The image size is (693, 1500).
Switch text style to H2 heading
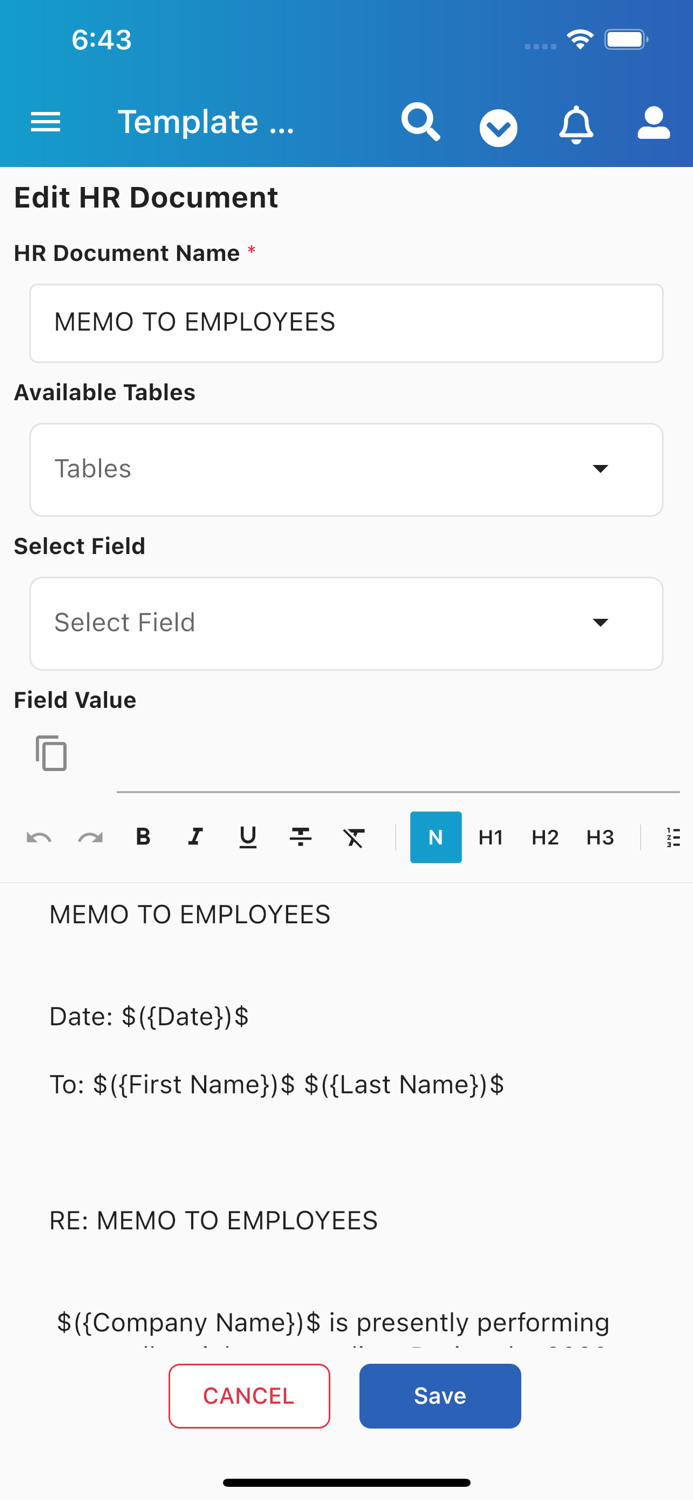tap(545, 837)
